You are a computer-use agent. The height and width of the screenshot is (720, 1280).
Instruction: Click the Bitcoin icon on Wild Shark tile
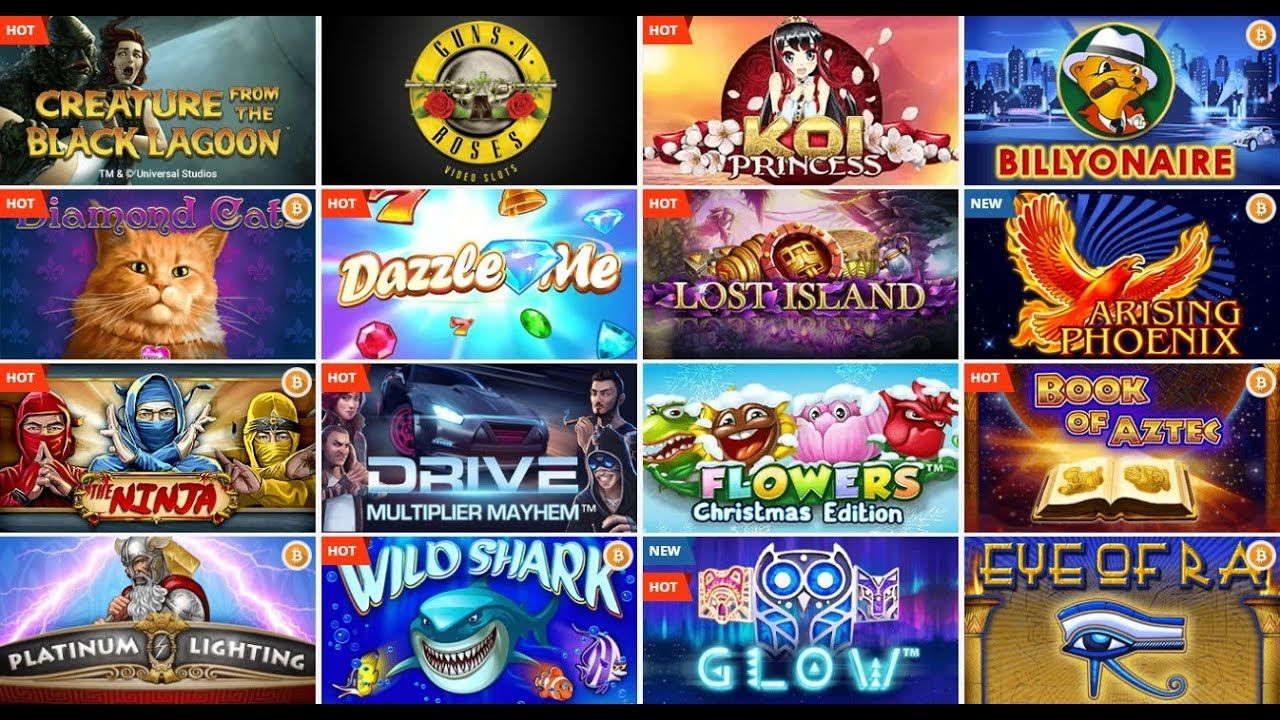click(618, 555)
